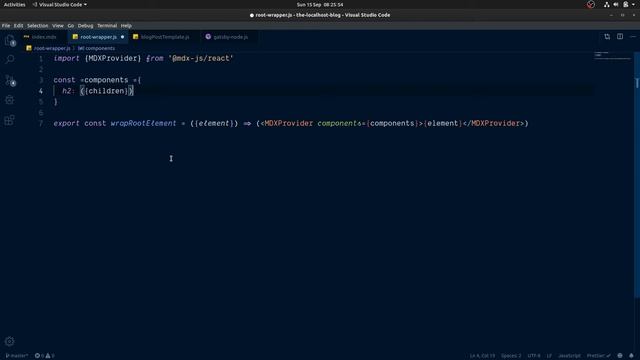The image size is (640, 360).
Task: Open the clock and calendar in top bar
Action: 320,4
